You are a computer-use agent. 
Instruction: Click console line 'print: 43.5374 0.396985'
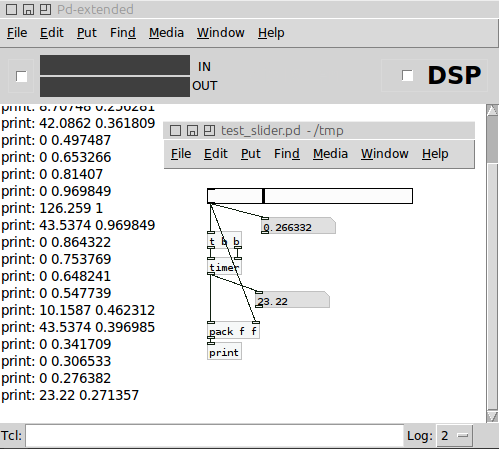pos(78,327)
